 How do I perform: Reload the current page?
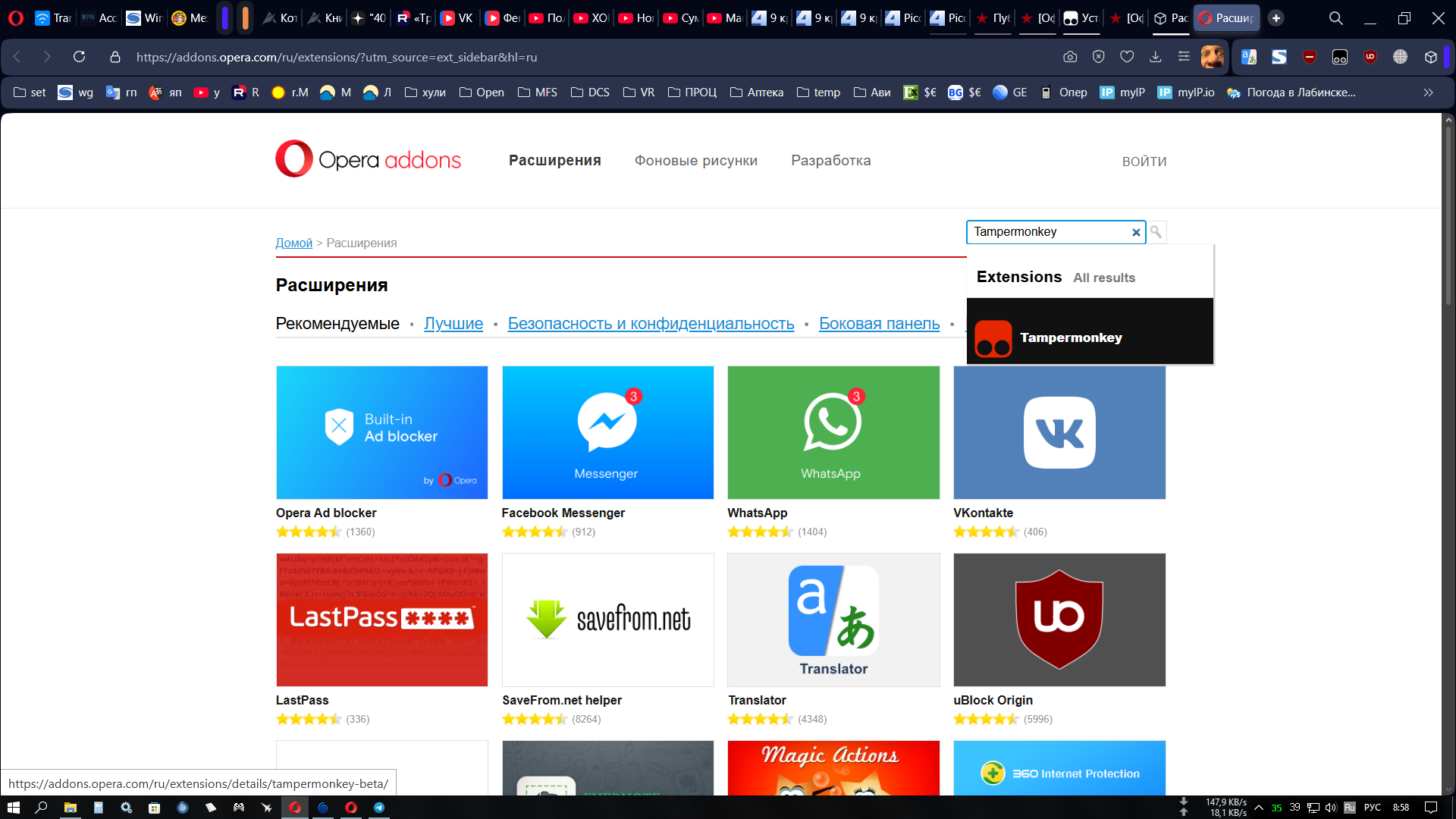(x=79, y=57)
